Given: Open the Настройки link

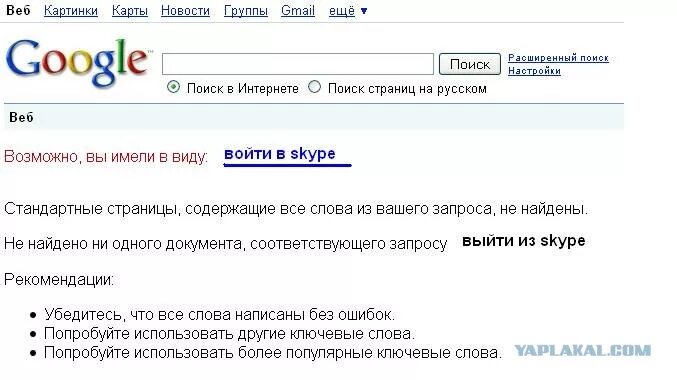Looking at the screenshot, I should (x=534, y=71).
